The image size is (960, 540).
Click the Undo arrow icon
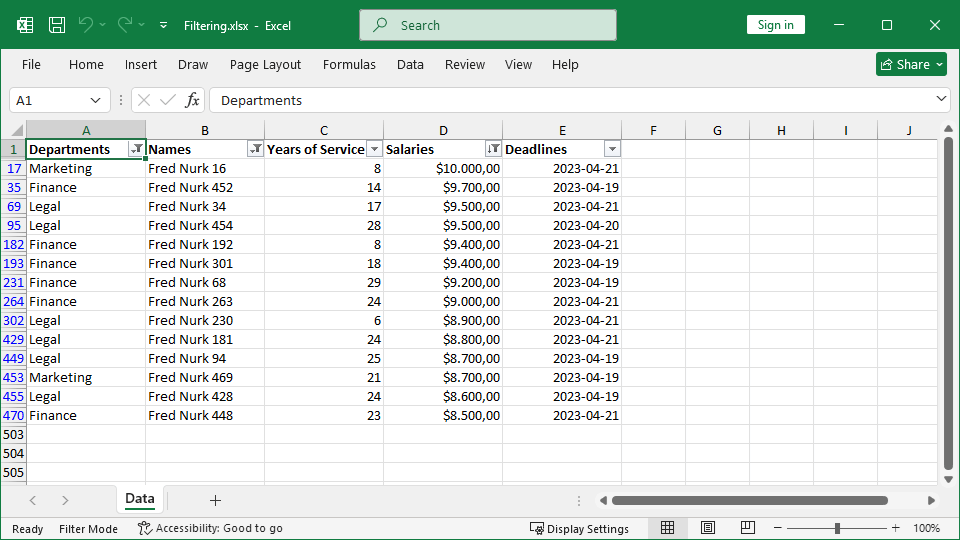tap(86, 25)
